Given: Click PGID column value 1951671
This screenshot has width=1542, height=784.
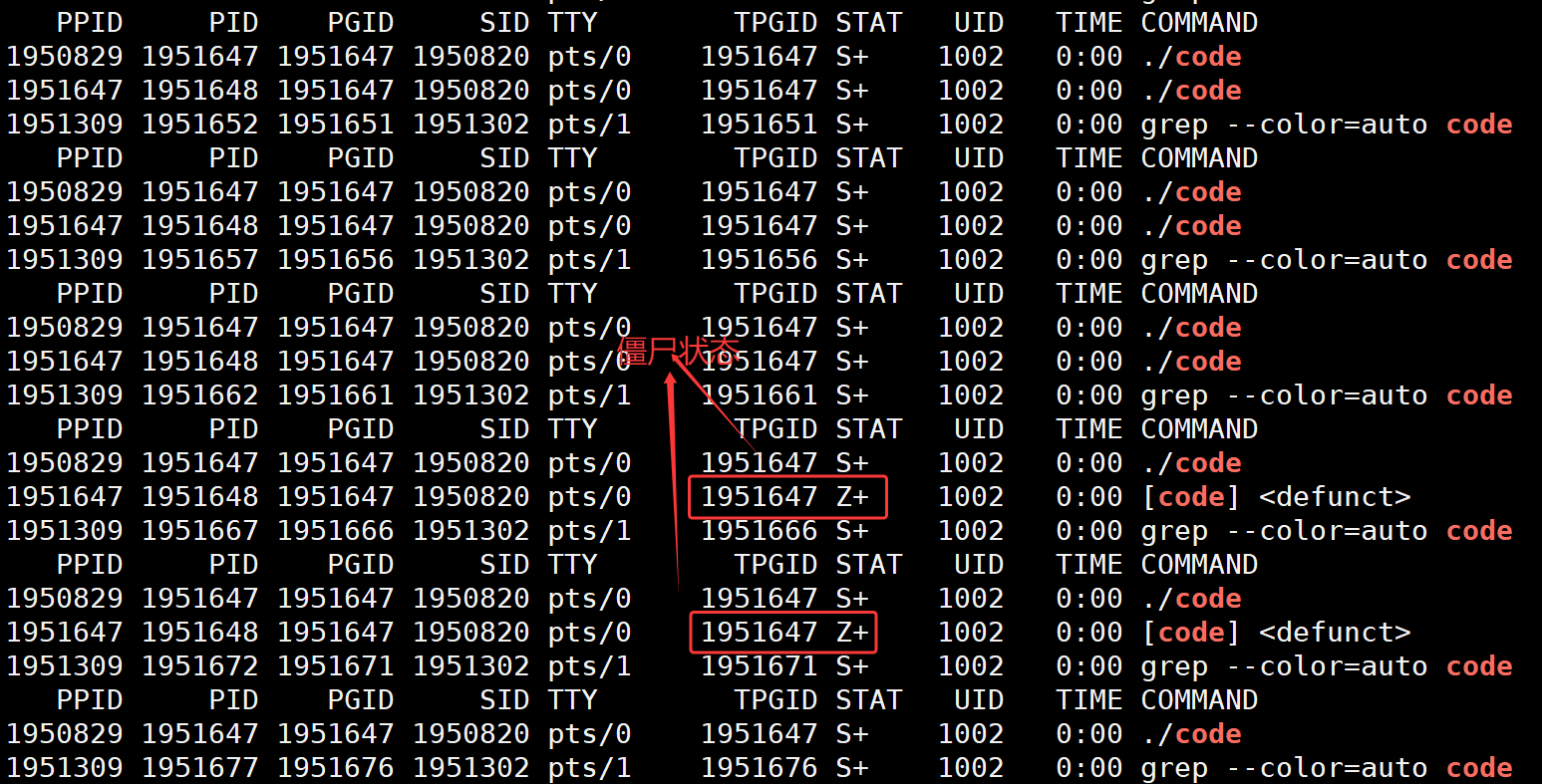Looking at the screenshot, I should (x=335, y=666).
